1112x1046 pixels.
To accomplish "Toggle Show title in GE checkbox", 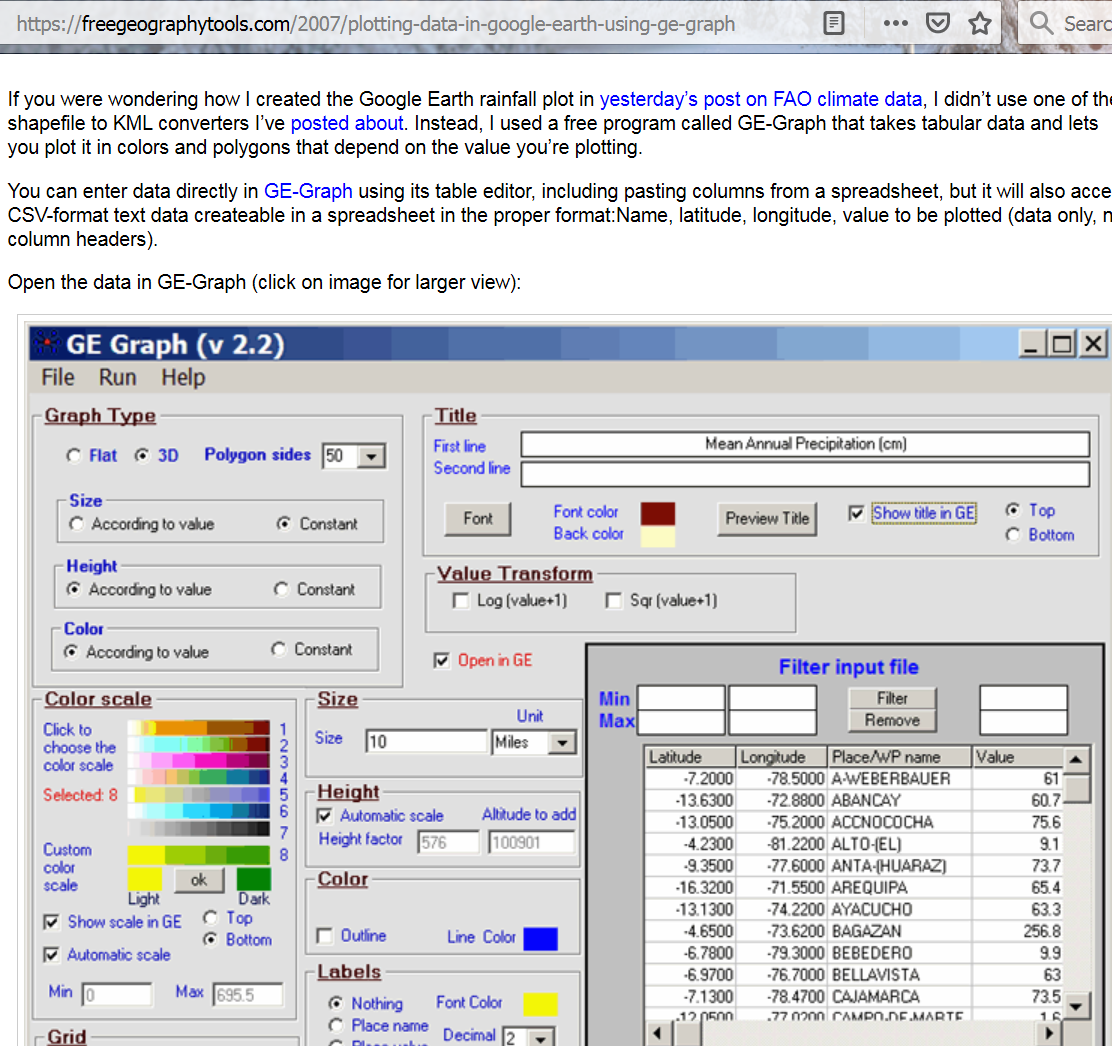I will pos(856,513).
